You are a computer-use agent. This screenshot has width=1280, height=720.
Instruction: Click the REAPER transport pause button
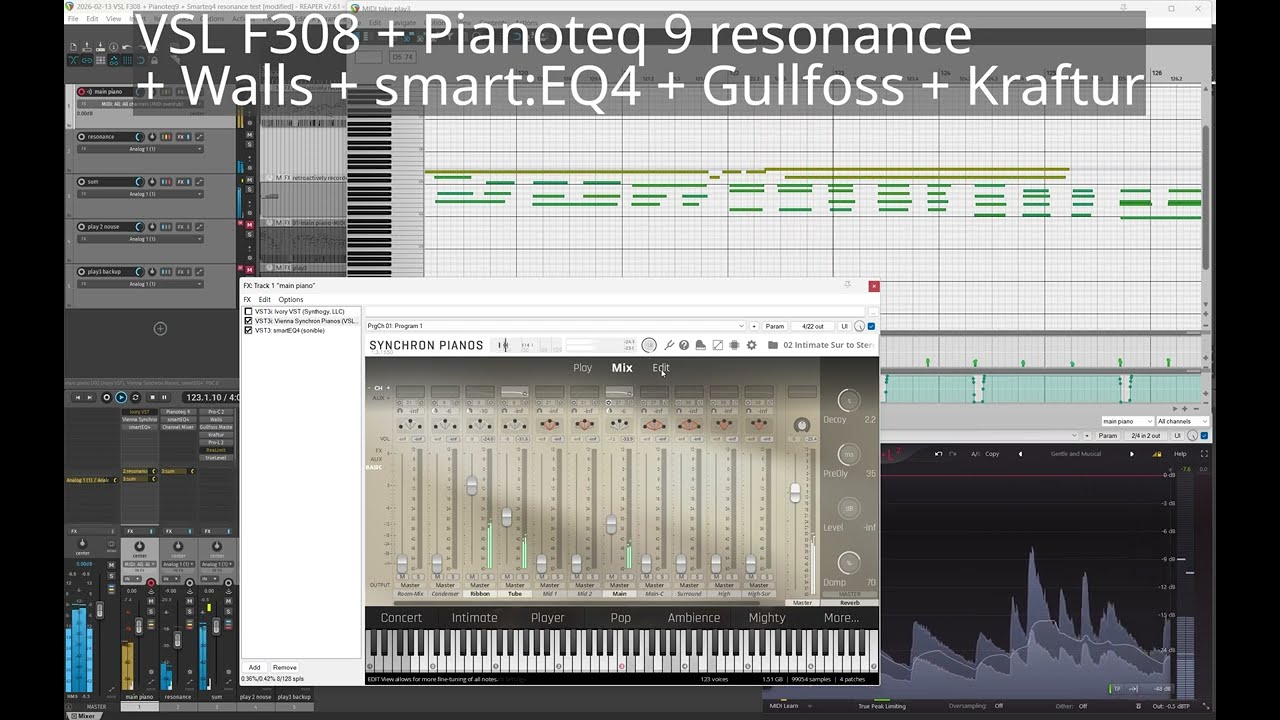tap(164, 397)
